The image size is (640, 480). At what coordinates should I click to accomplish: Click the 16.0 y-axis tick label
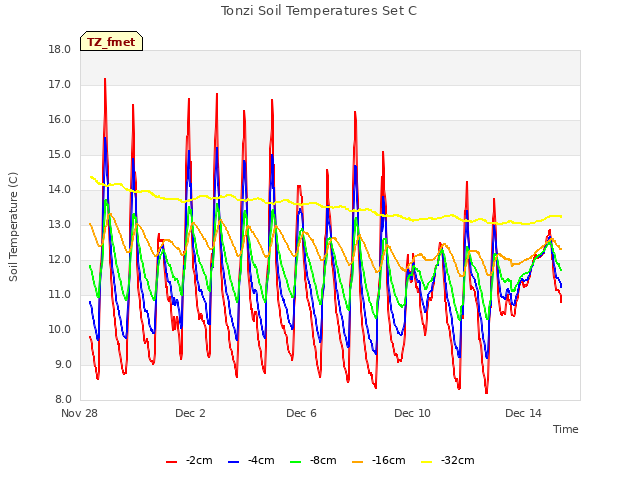point(60,120)
